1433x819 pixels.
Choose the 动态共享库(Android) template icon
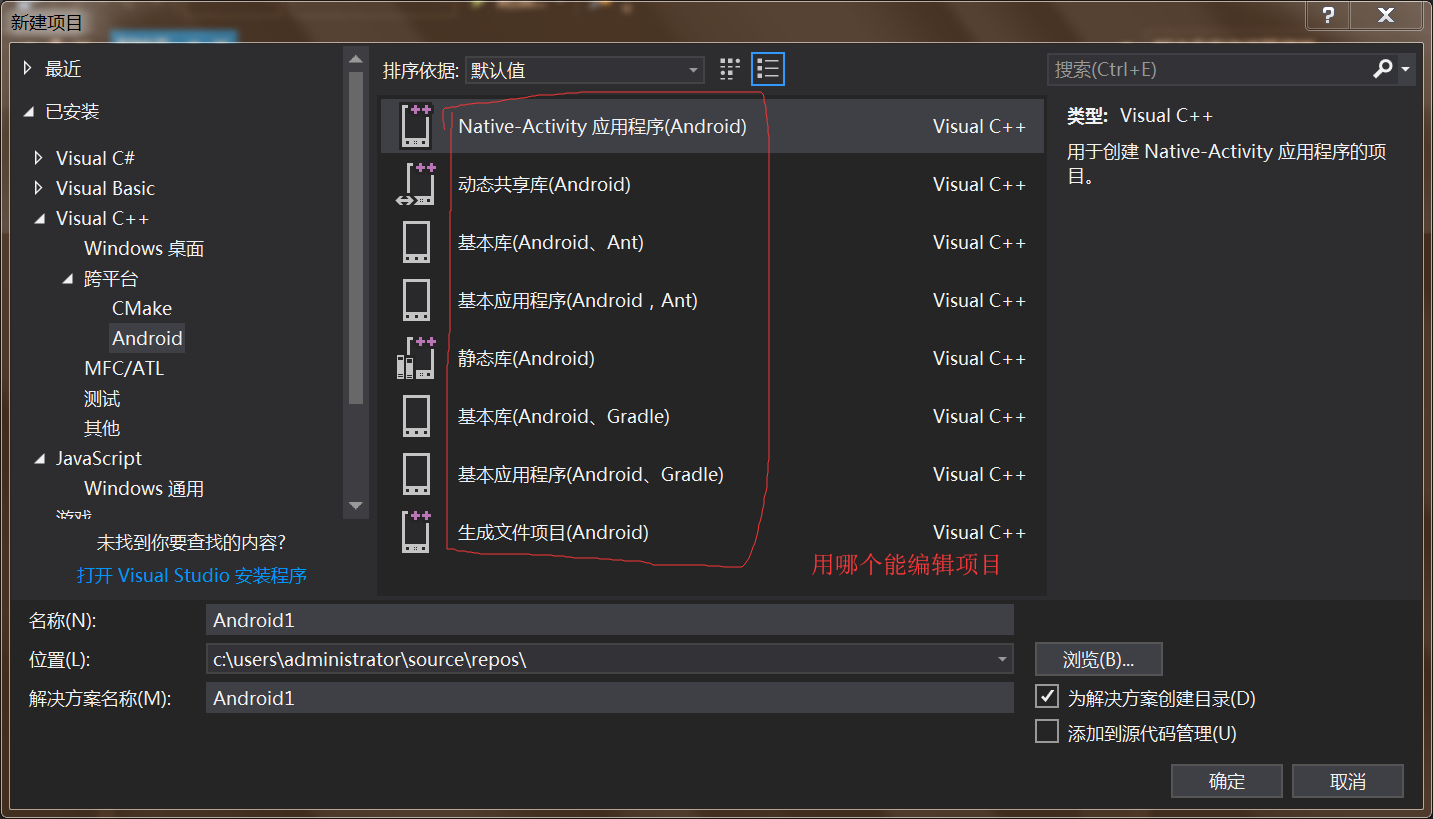point(416,184)
